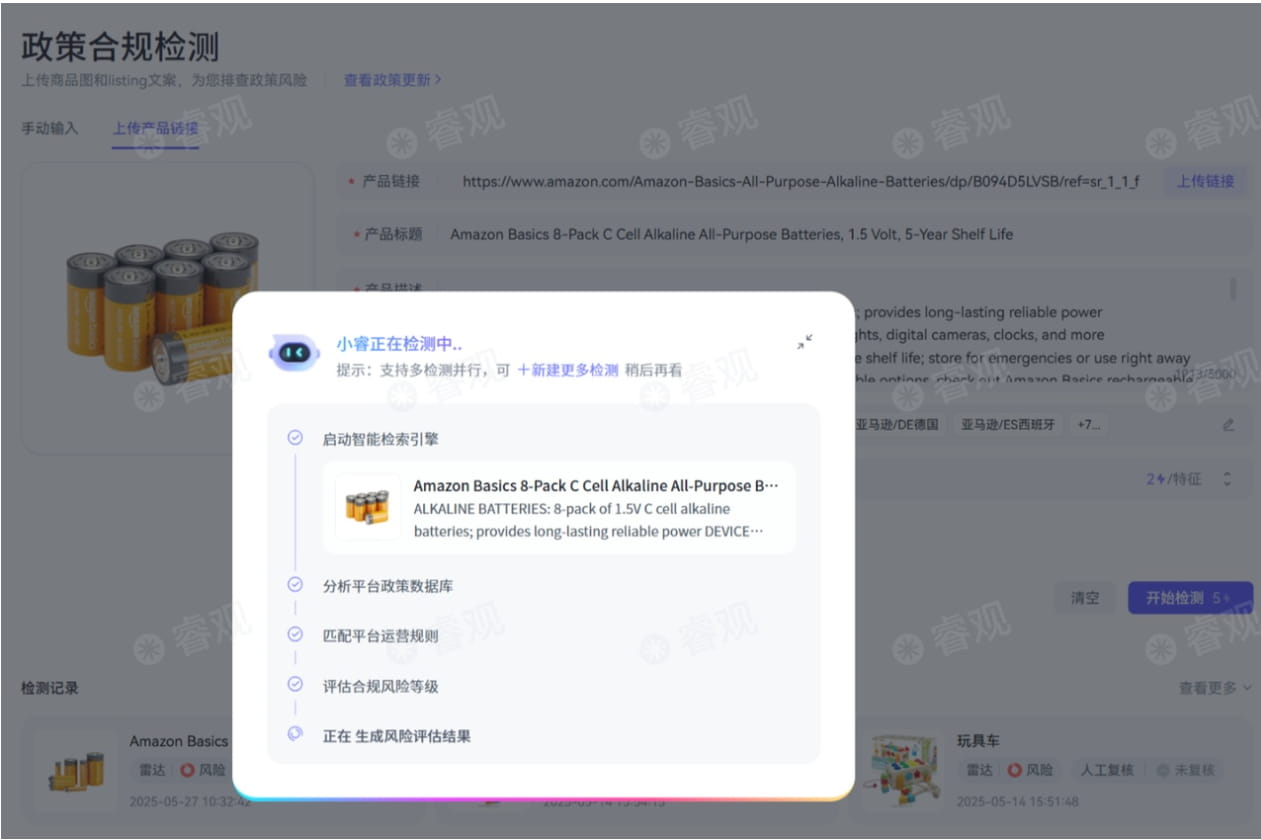Click the 分析平台政策数据库 step text
The width and height of the screenshot is (1261, 840).
388,585
